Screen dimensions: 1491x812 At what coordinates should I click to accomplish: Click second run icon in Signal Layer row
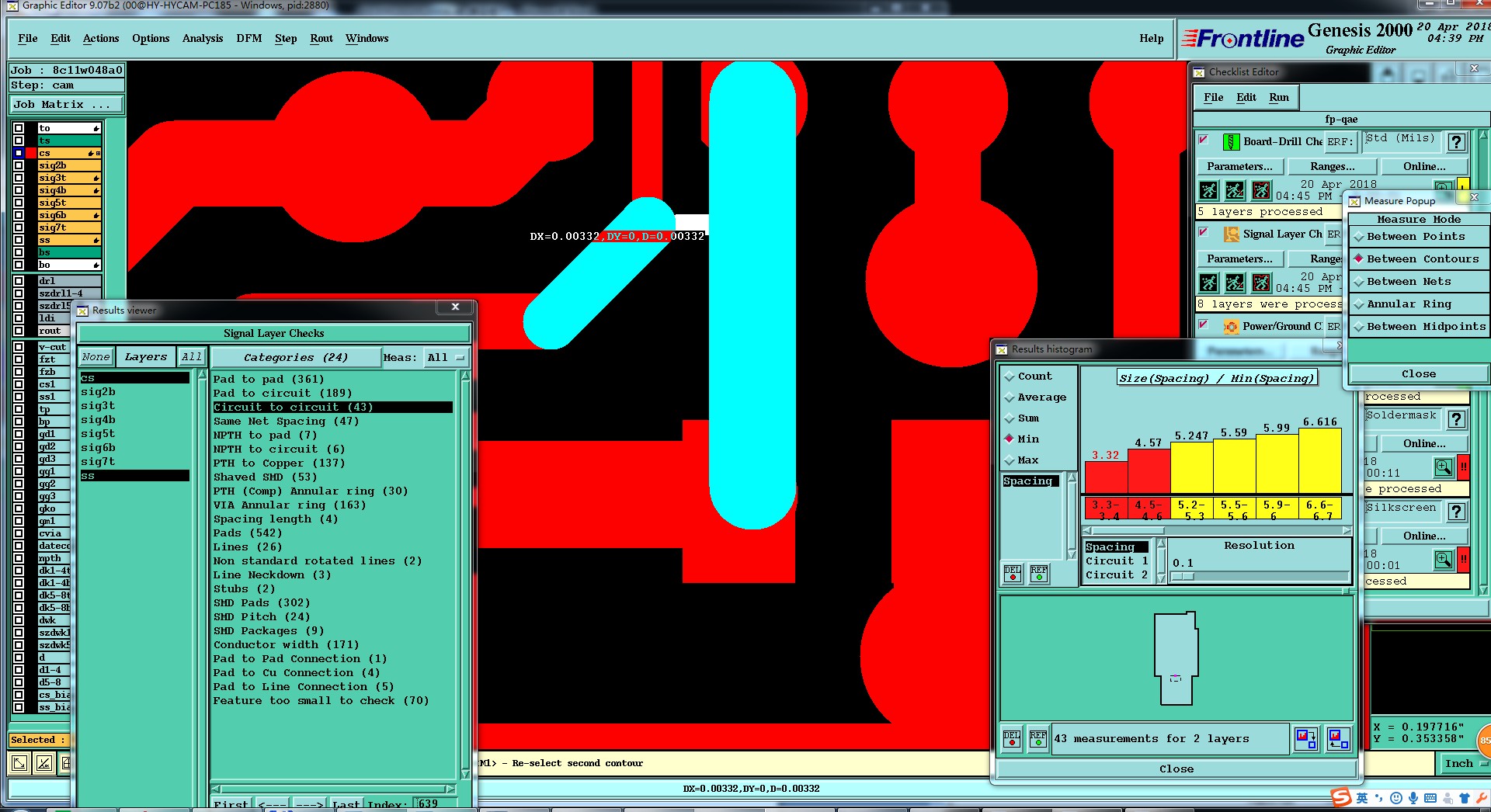1236,283
